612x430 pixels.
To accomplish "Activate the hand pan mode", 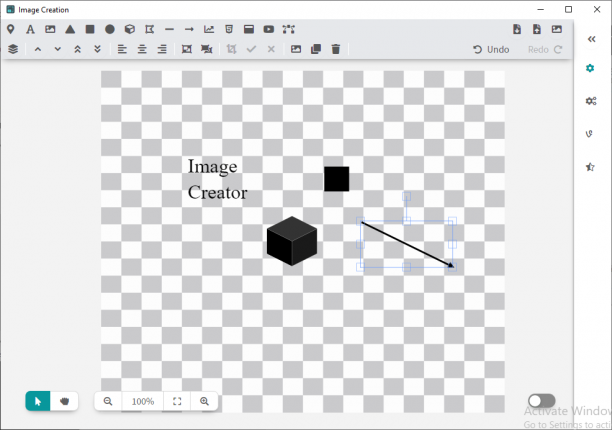I will (x=64, y=401).
